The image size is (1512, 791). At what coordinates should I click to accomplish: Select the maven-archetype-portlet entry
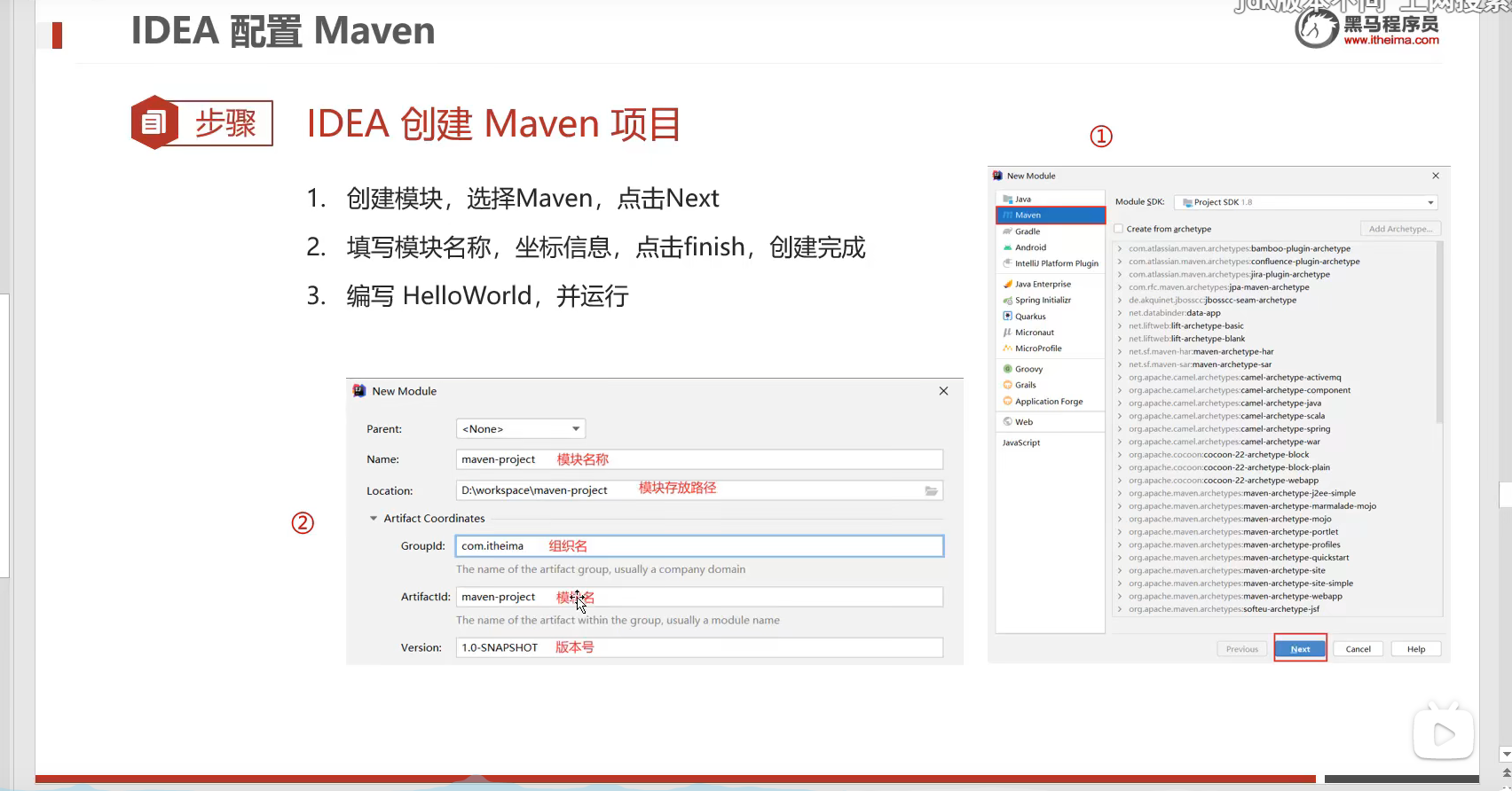pos(1233,532)
